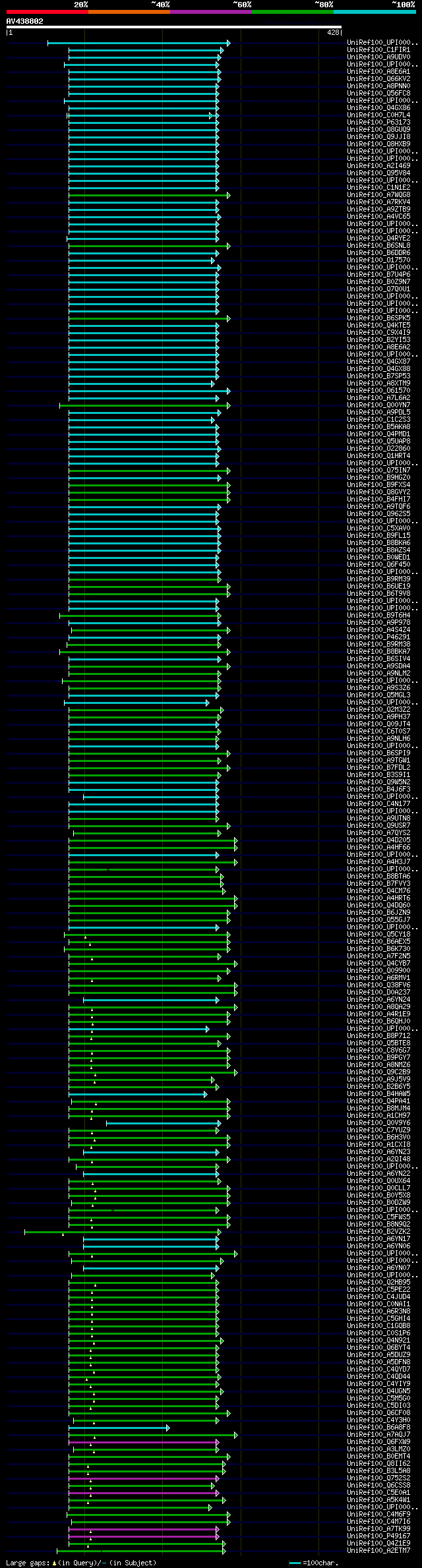
Task: Select the UniRef100_B6DDR6 label
Action: (x=378, y=252)
